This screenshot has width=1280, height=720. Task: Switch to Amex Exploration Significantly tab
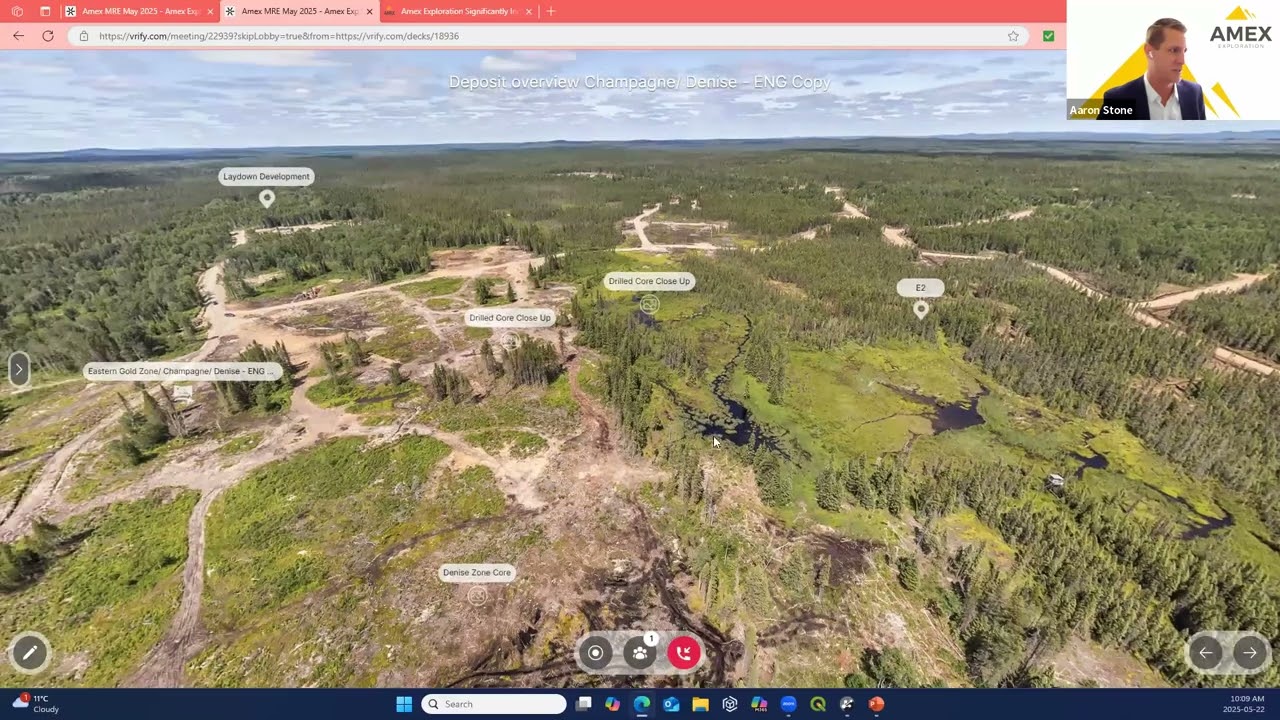tap(458, 11)
